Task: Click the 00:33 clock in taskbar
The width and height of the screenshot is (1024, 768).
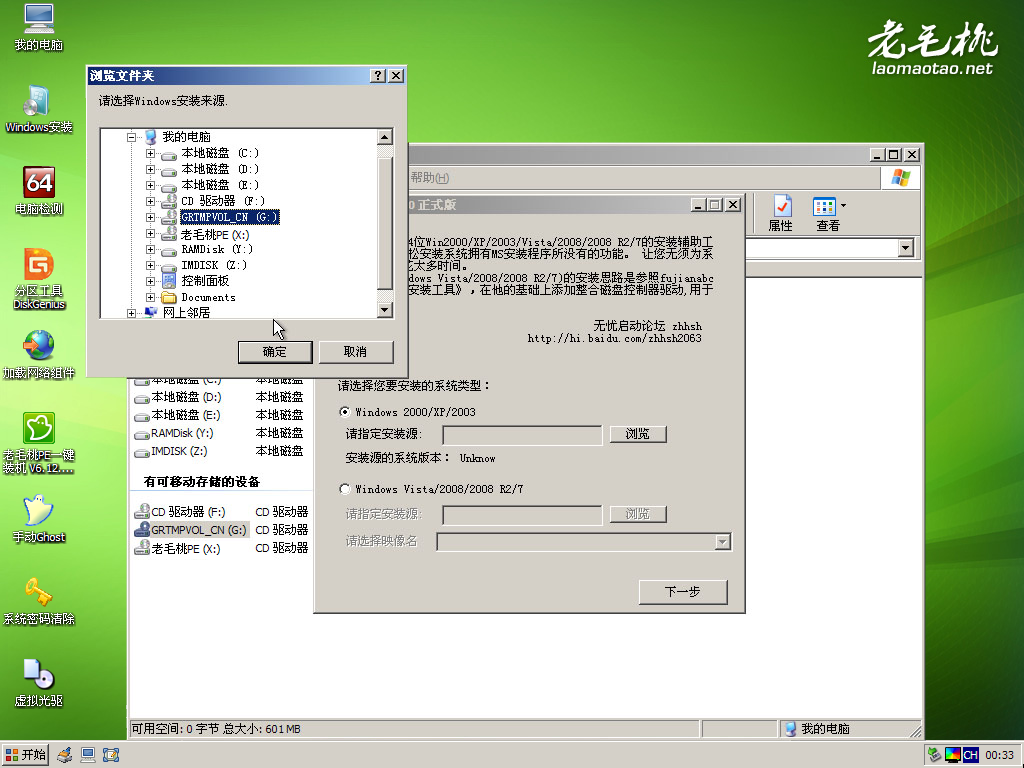Action: 999,755
